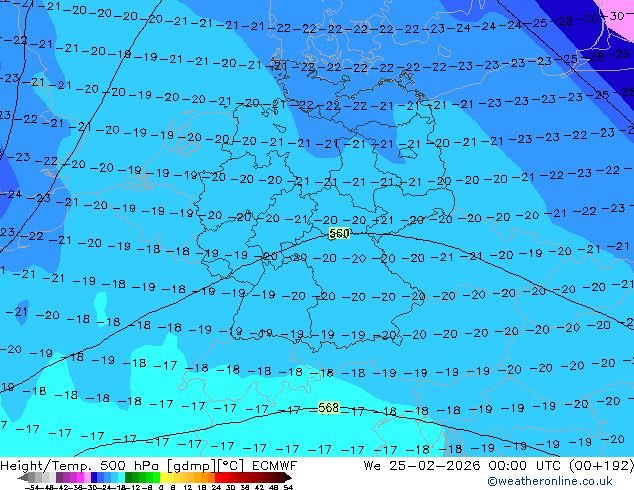This screenshot has width=634, height=490.
Task: Click the gray left arrow end of legend
Action: pyautogui.click(x=22, y=478)
